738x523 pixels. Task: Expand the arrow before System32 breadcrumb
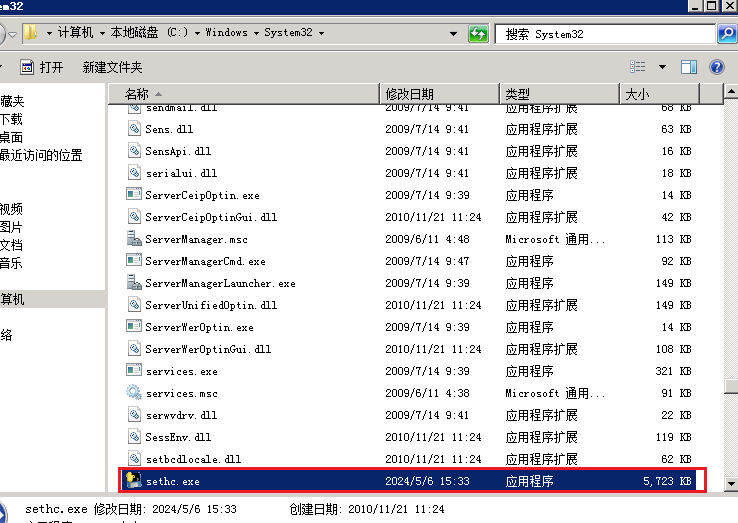click(x=257, y=33)
